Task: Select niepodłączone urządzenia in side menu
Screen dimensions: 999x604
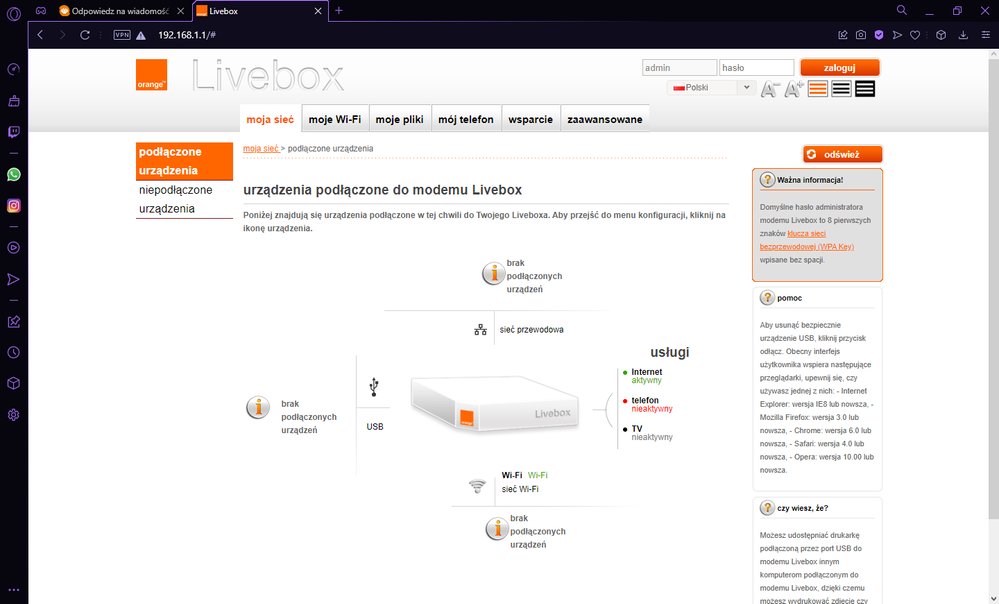Action: click(x=184, y=199)
